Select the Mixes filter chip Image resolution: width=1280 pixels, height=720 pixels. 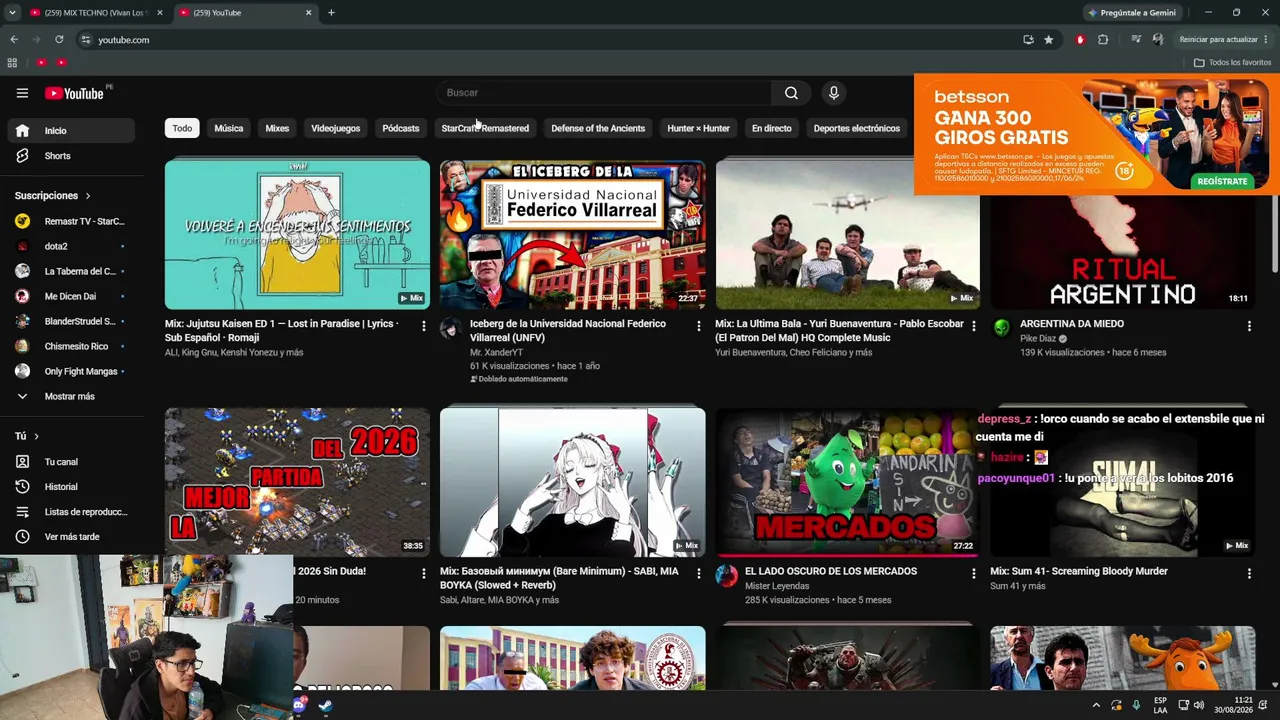tap(277, 128)
